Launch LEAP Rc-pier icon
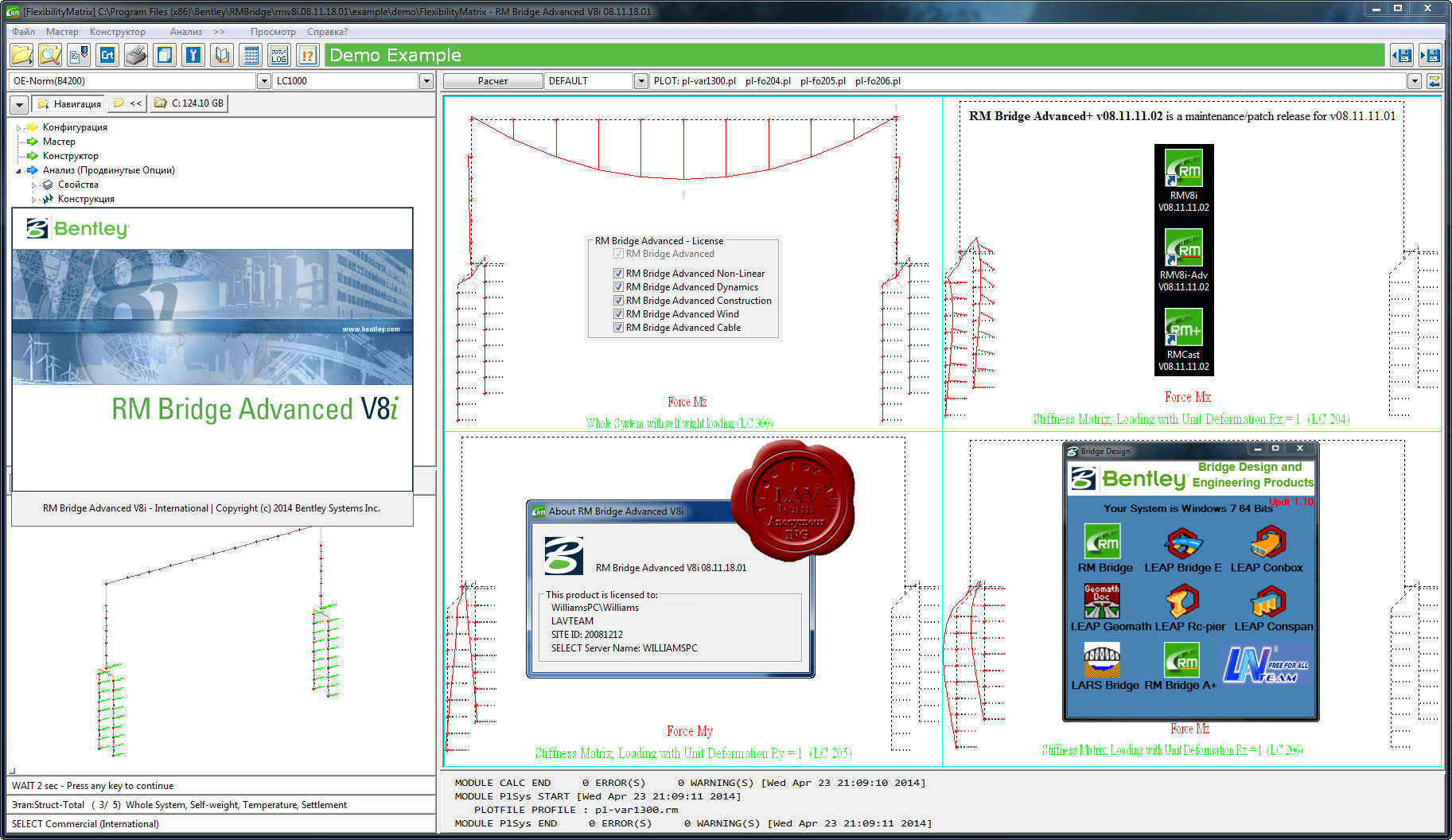Viewport: 1452px width, 840px height. pyautogui.click(x=1183, y=601)
